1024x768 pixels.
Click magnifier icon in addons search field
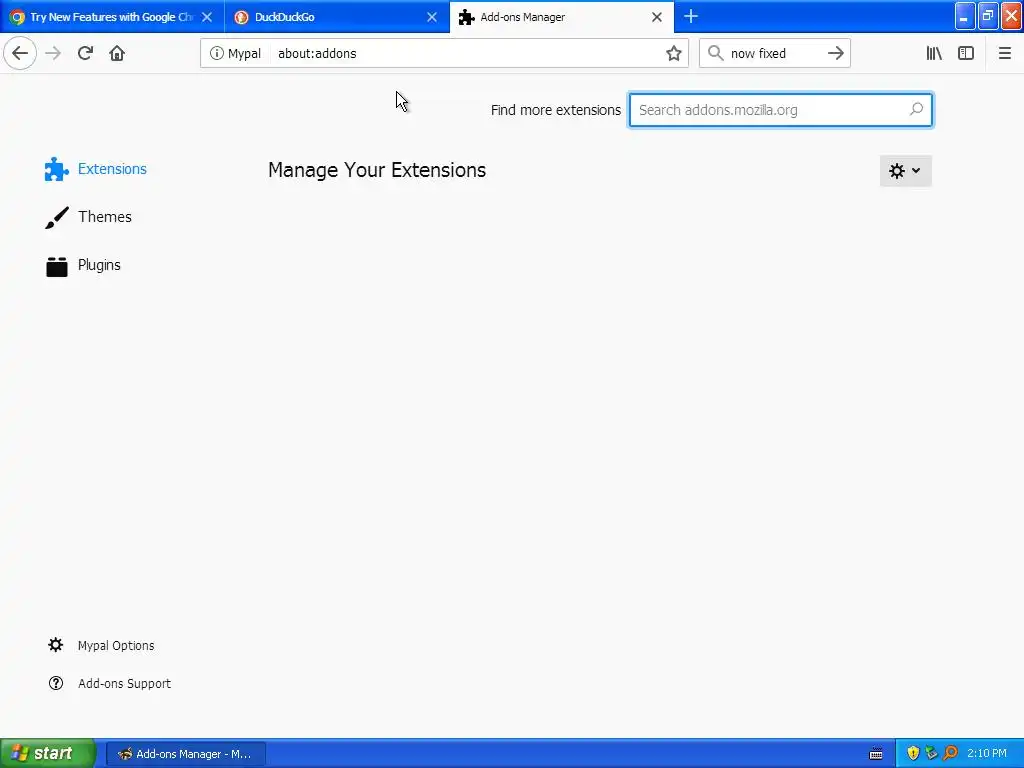click(916, 109)
